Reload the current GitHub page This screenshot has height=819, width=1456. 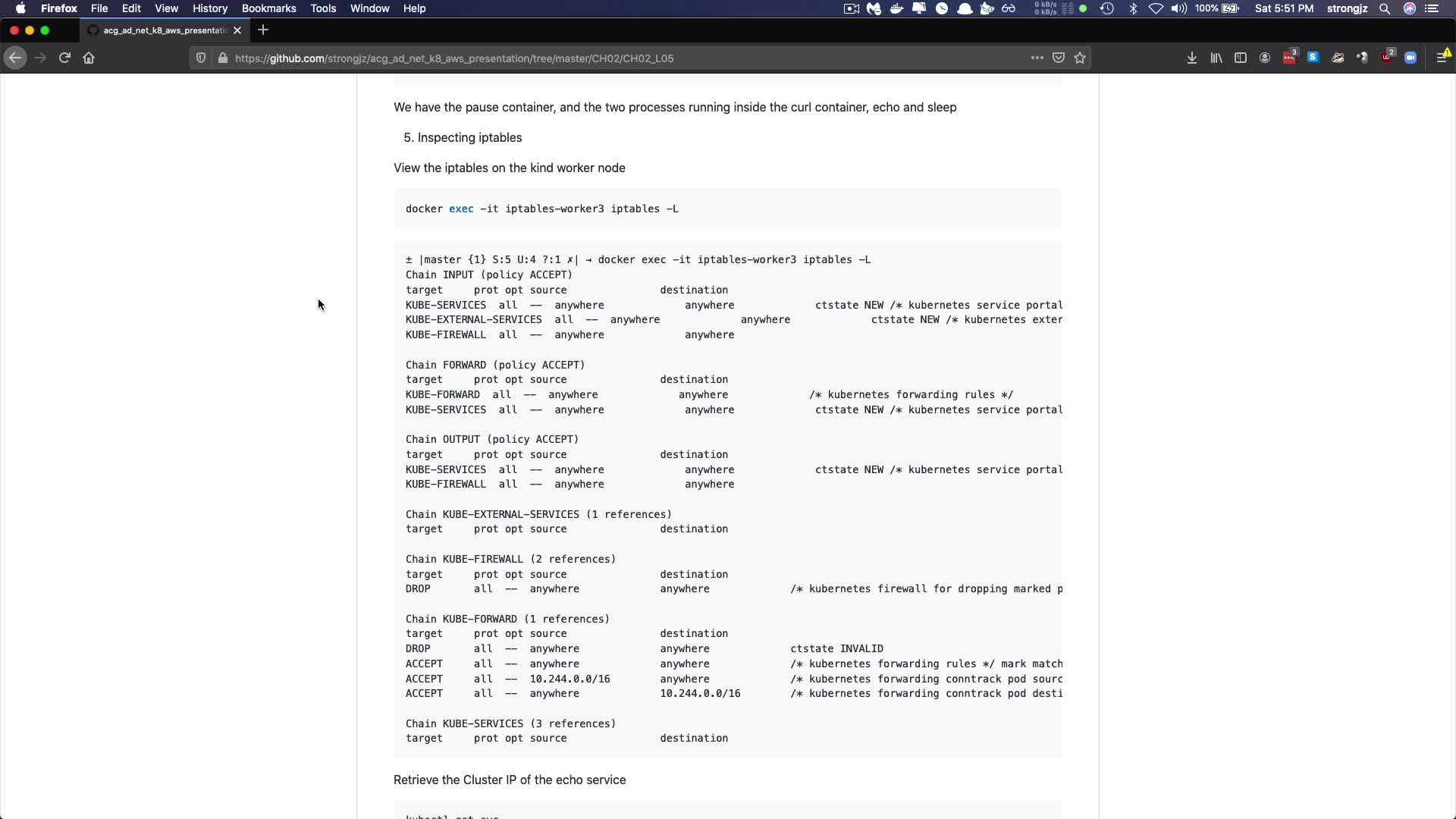coord(64,58)
